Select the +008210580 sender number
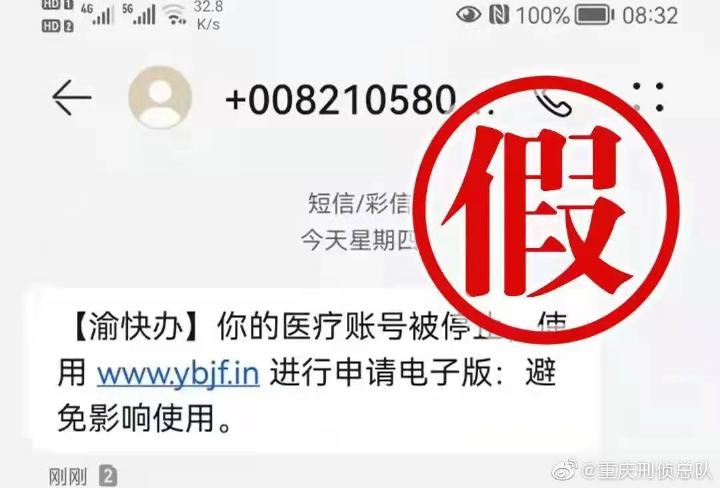Viewport: 720px width, 488px height. click(341, 99)
